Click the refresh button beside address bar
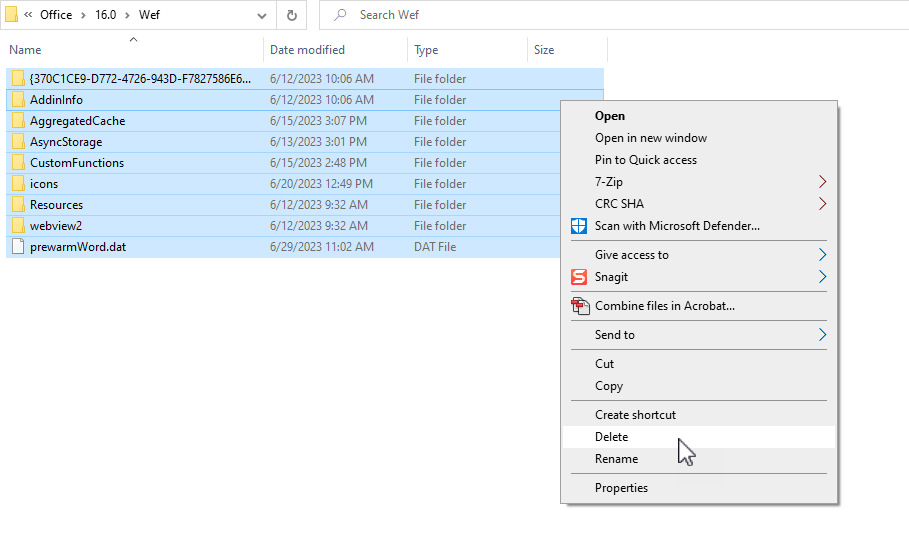The image size is (909, 537). pyautogui.click(x=291, y=15)
